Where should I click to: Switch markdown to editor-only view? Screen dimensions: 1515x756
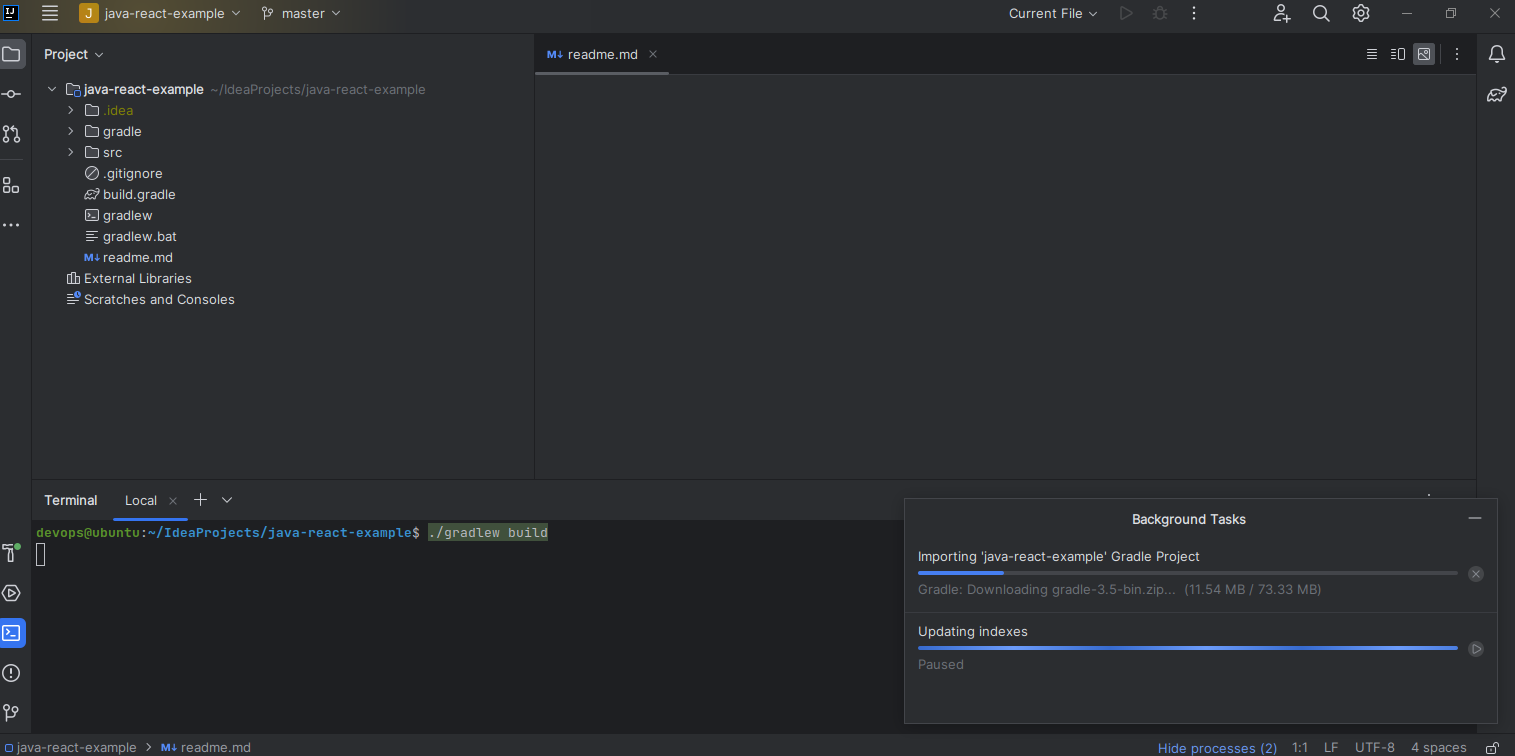tap(1372, 54)
